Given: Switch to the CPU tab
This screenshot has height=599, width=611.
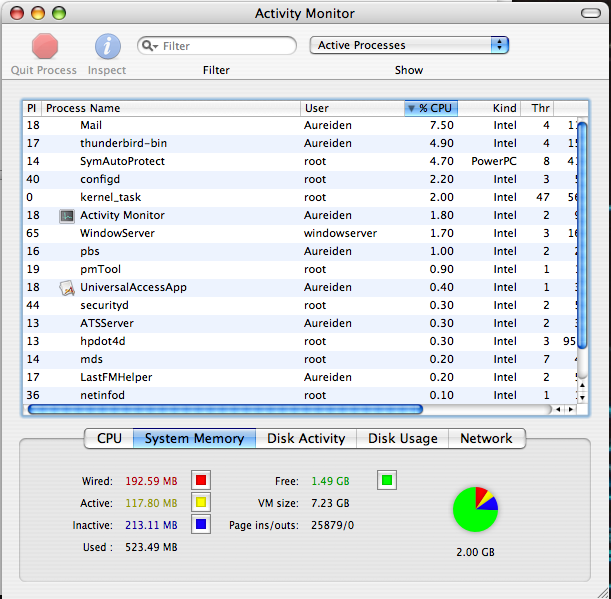Looking at the screenshot, I should click(x=109, y=438).
